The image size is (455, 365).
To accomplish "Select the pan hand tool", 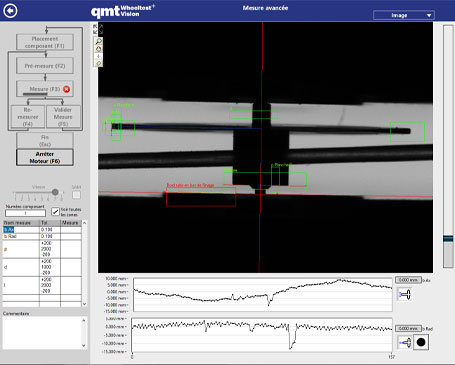I will pos(99,49).
